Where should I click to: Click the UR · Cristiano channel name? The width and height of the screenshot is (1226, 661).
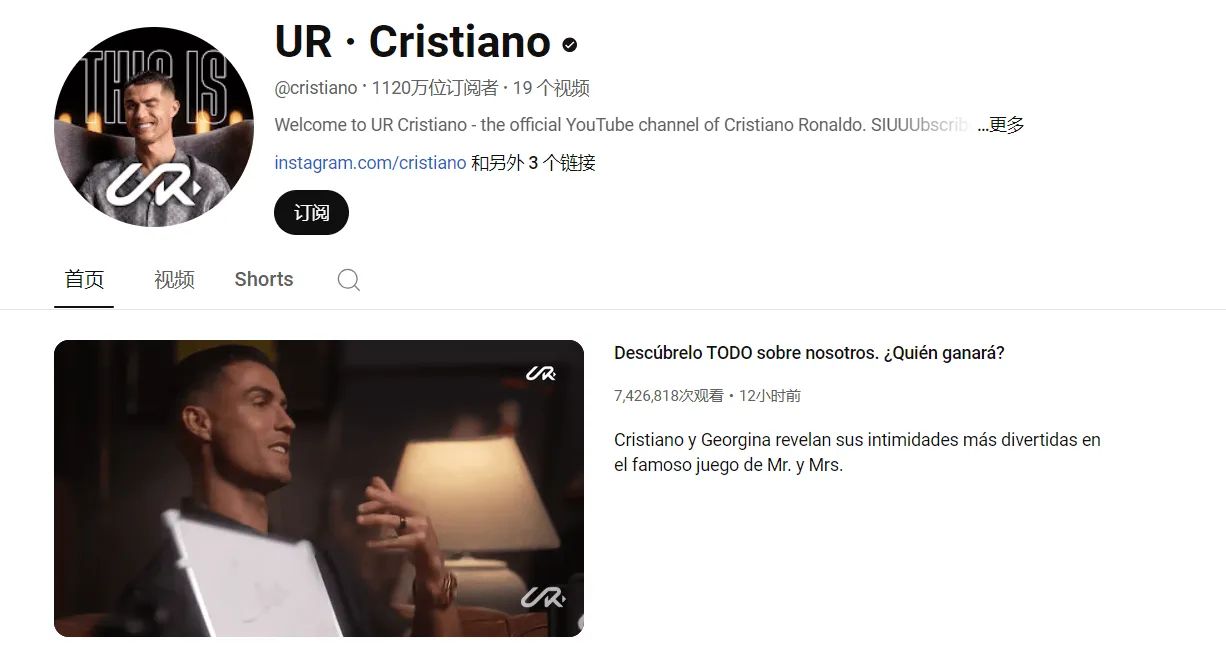point(413,42)
